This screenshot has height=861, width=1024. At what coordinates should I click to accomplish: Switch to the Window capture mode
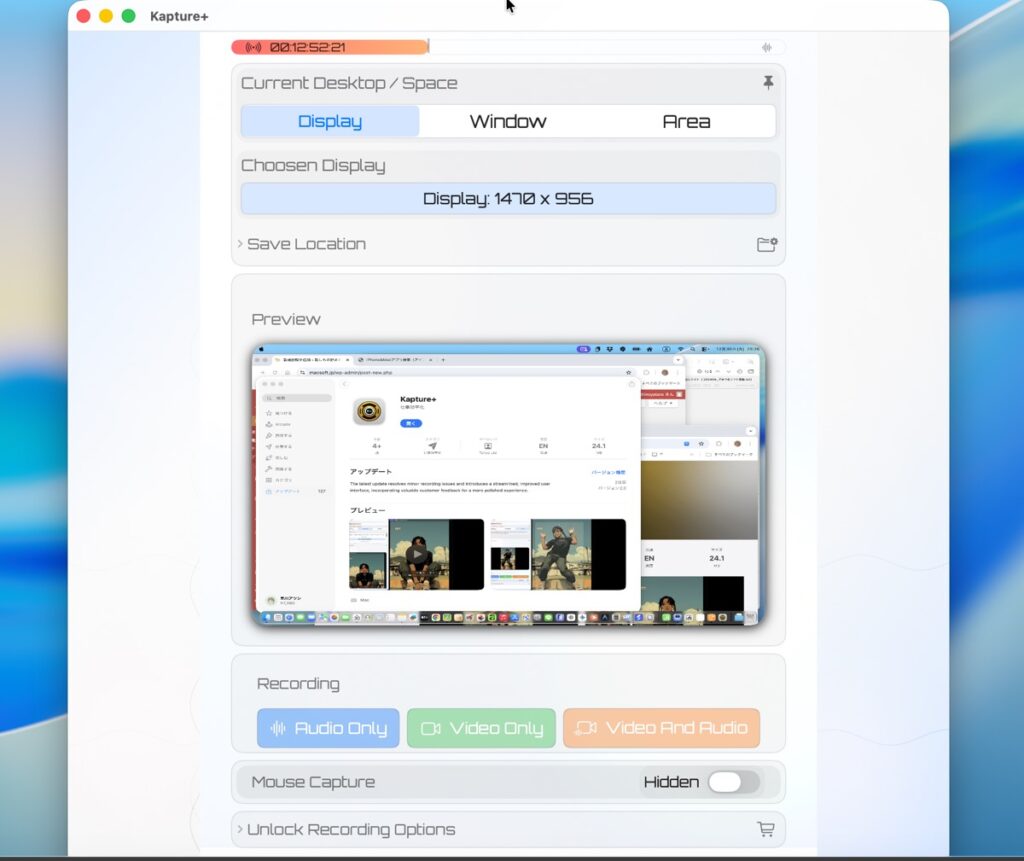click(508, 121)
